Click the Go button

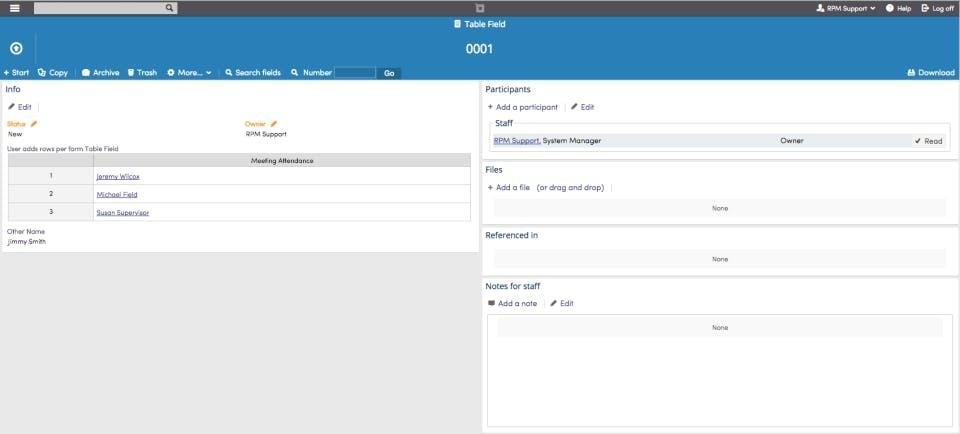pyautogui.click(x=389, y=73)
